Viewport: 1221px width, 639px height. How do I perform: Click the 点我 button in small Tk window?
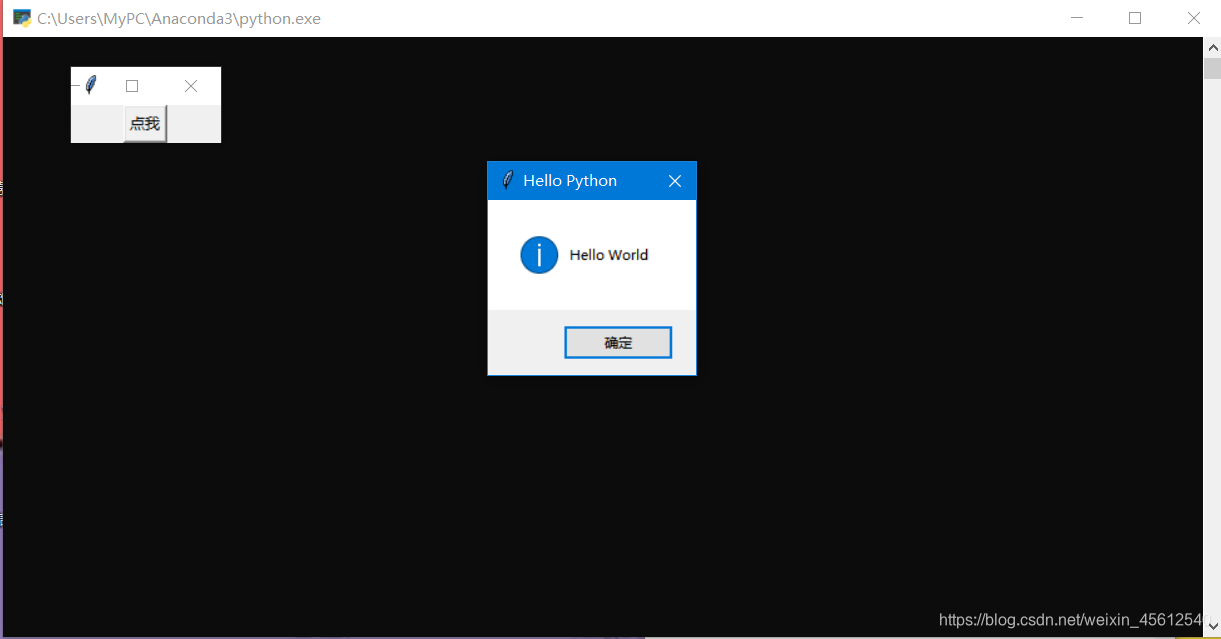(145, 124)
